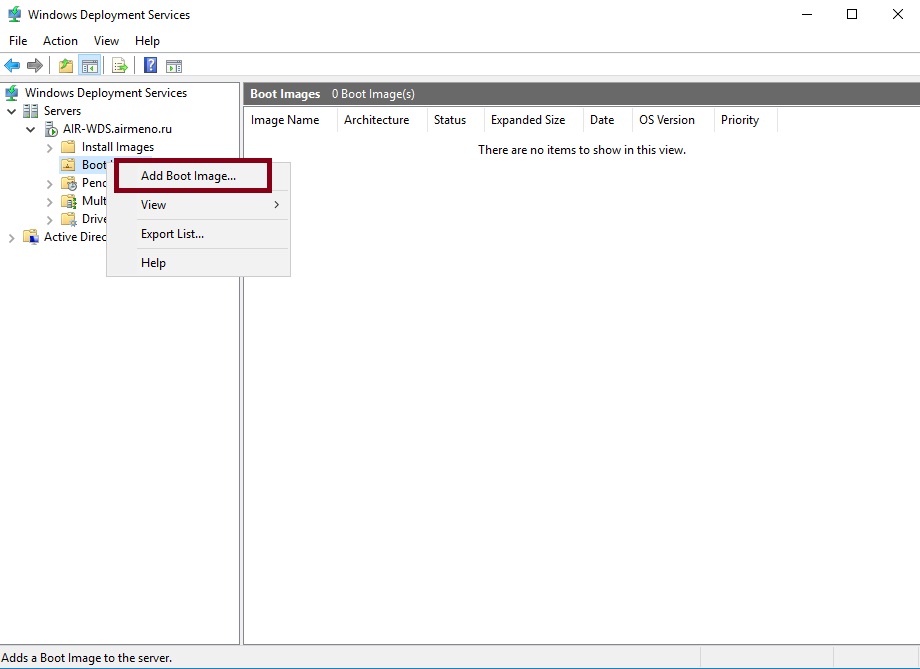Choose Add Boot Image from context menu
Screen dimensions: 920x669
189,176
